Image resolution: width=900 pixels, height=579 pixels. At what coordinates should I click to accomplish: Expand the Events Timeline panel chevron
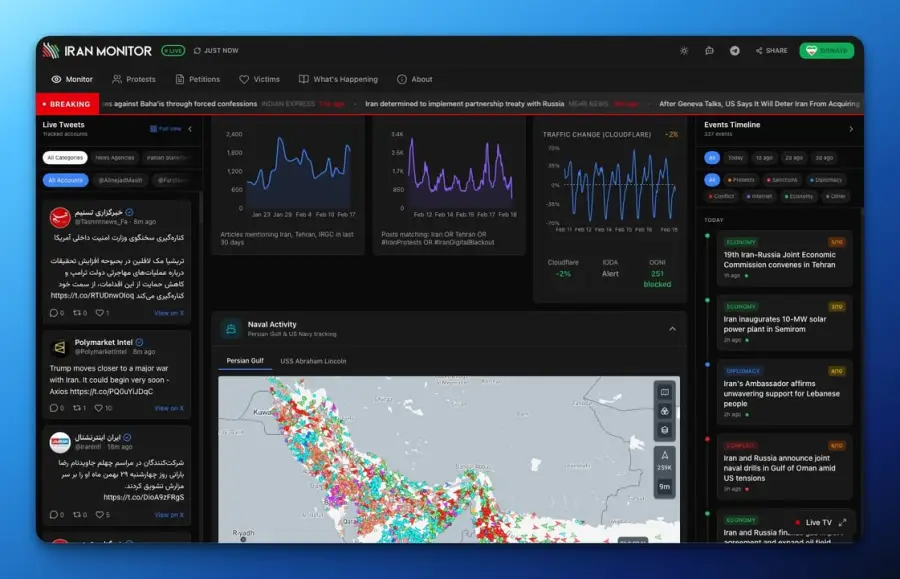pos(851,129)
